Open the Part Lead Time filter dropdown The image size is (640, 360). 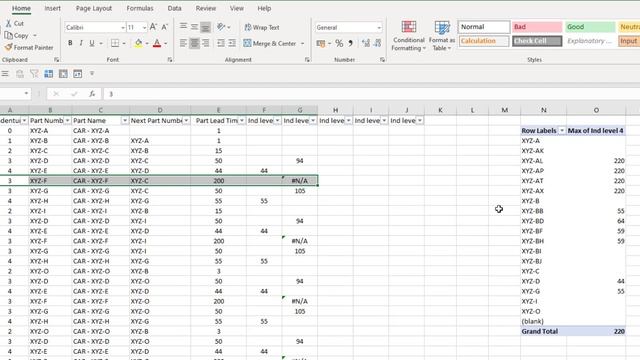click(x=242, y=121)
